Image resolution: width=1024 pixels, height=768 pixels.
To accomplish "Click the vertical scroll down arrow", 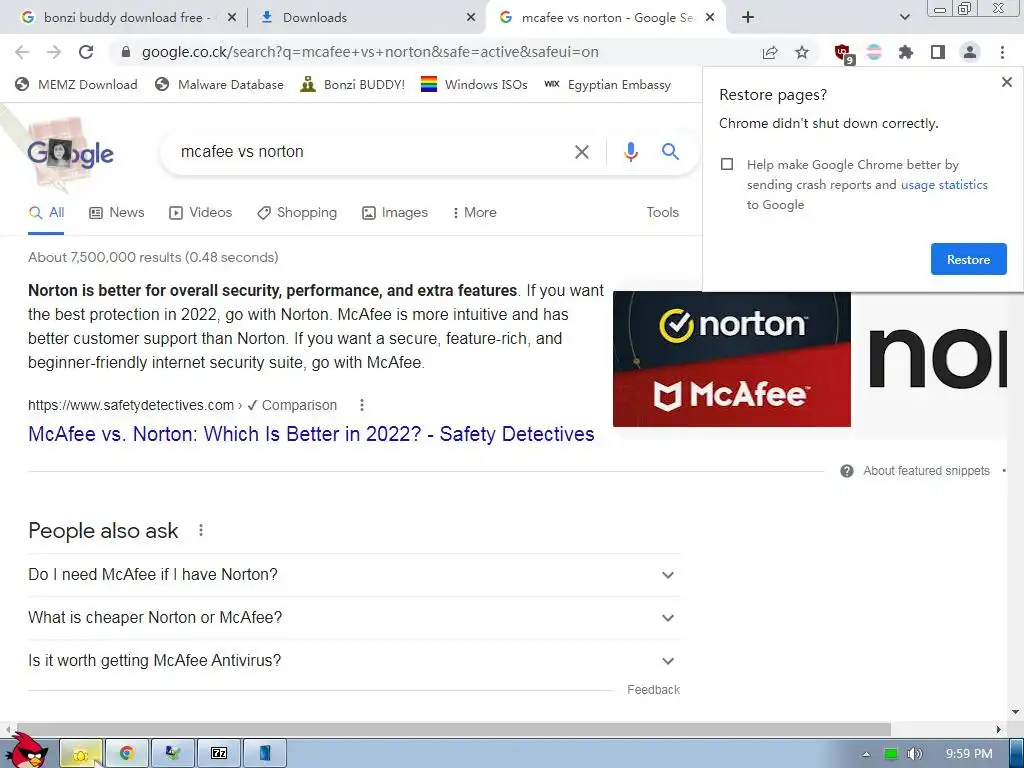I will tap(1016, 712).
